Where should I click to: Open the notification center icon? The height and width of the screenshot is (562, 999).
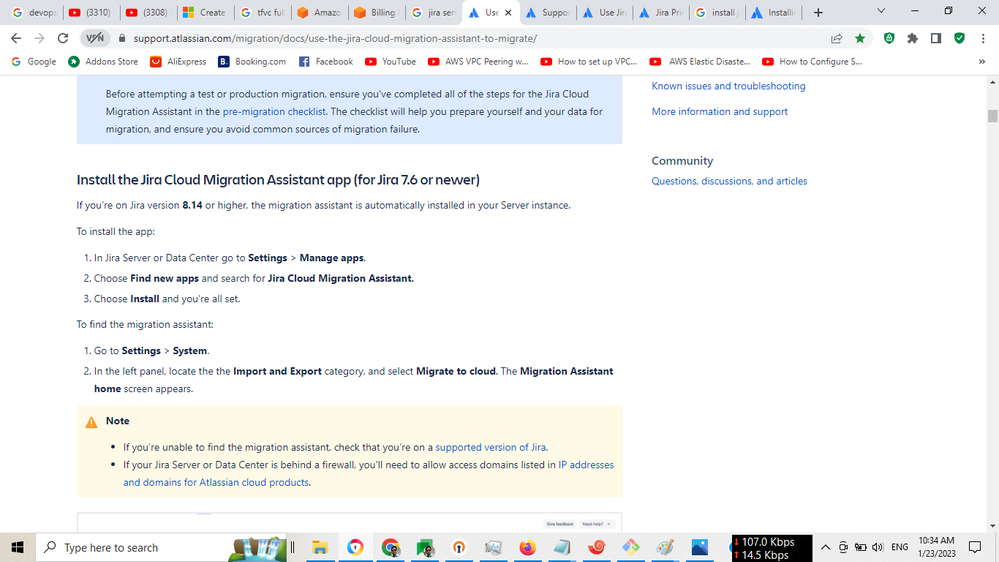[975, 547]
